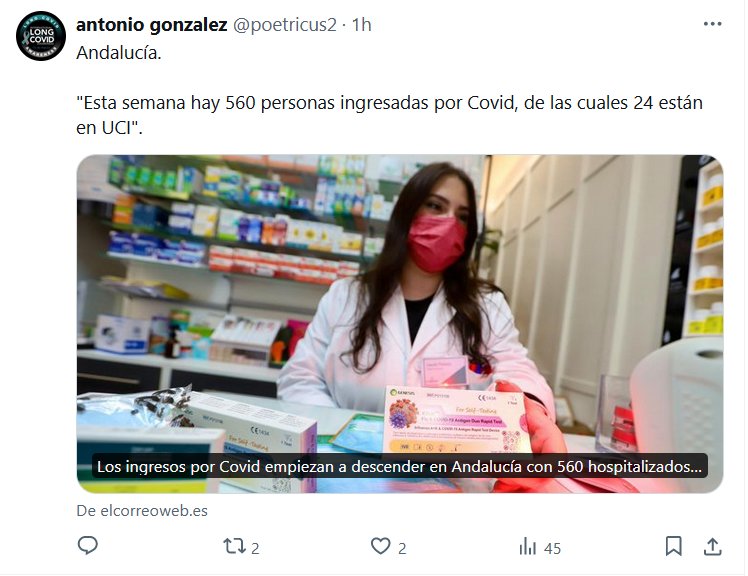Screen dimensions: 748x576
Task: Click the retweet count number 2
Action: pos(255,548)
